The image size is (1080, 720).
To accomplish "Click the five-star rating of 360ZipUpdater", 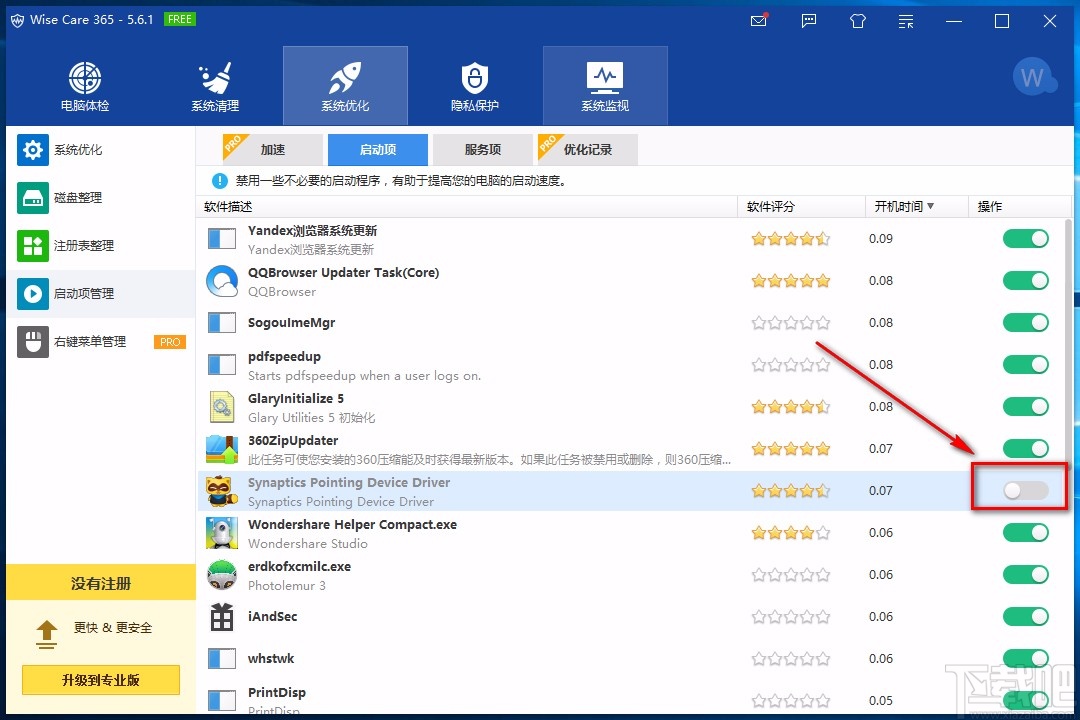I will pyautogui.click(x=791, y=449).
